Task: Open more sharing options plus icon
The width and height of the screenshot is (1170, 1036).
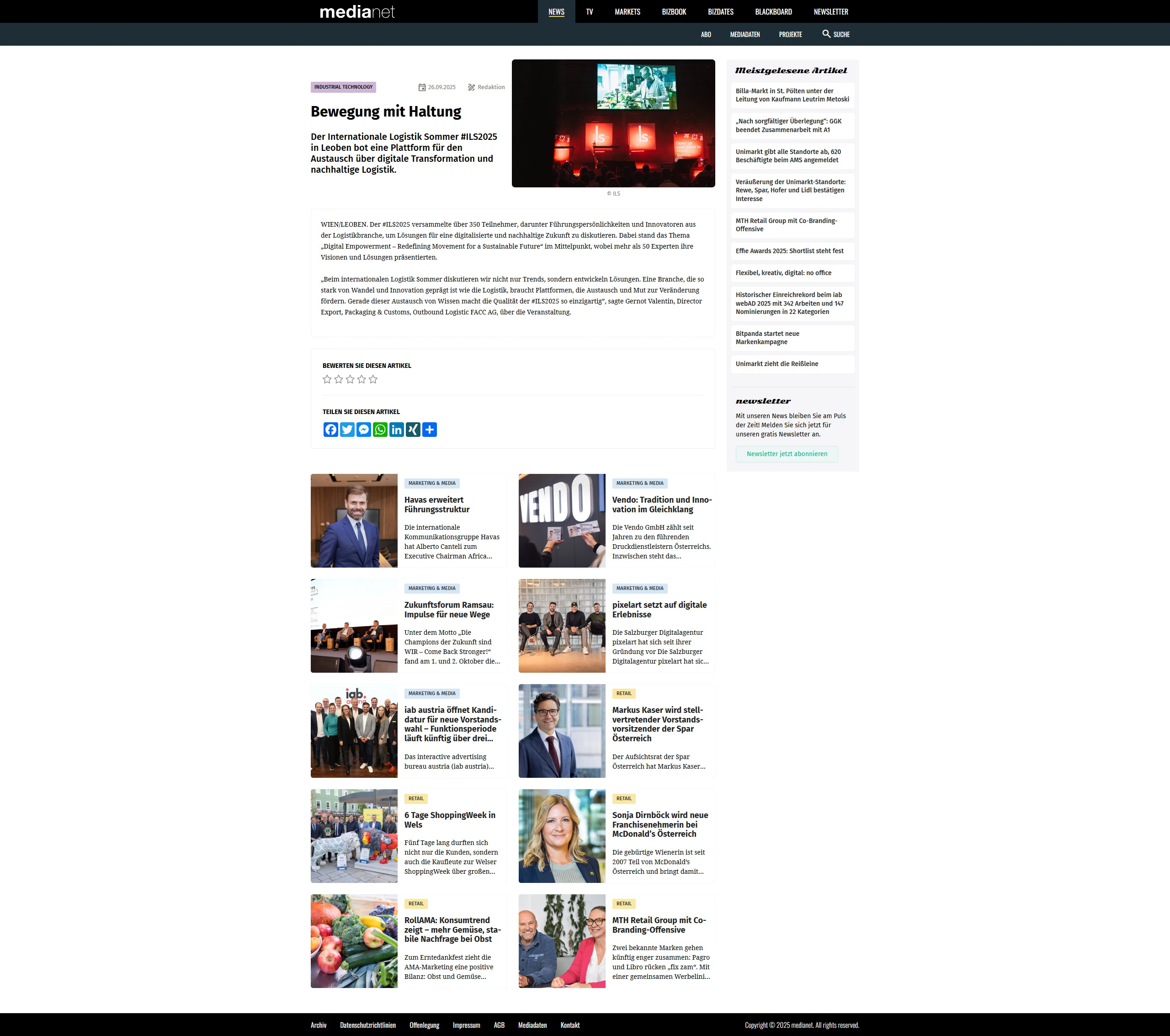Action: [429, 429]
